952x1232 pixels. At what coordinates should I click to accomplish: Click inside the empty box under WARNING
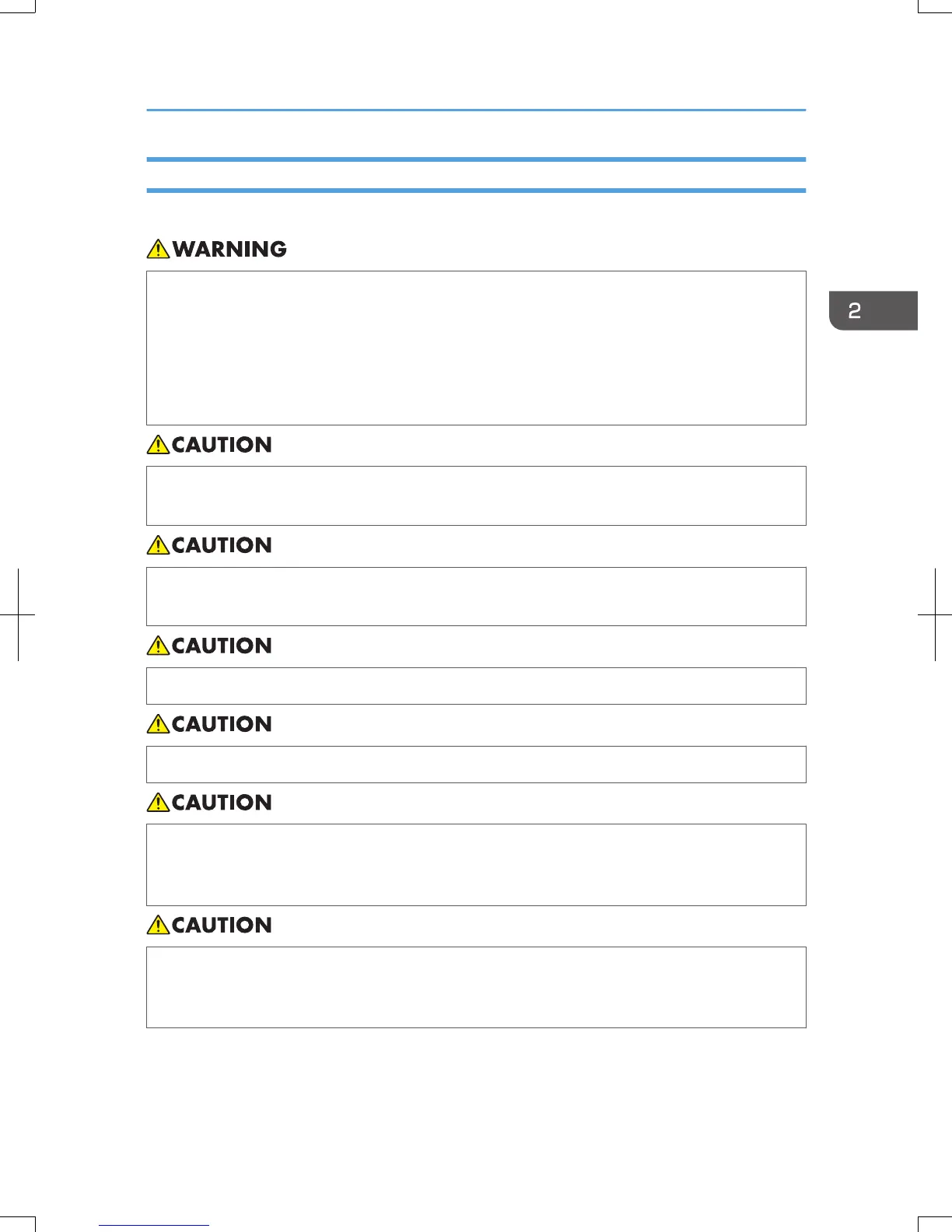point(476,348)
